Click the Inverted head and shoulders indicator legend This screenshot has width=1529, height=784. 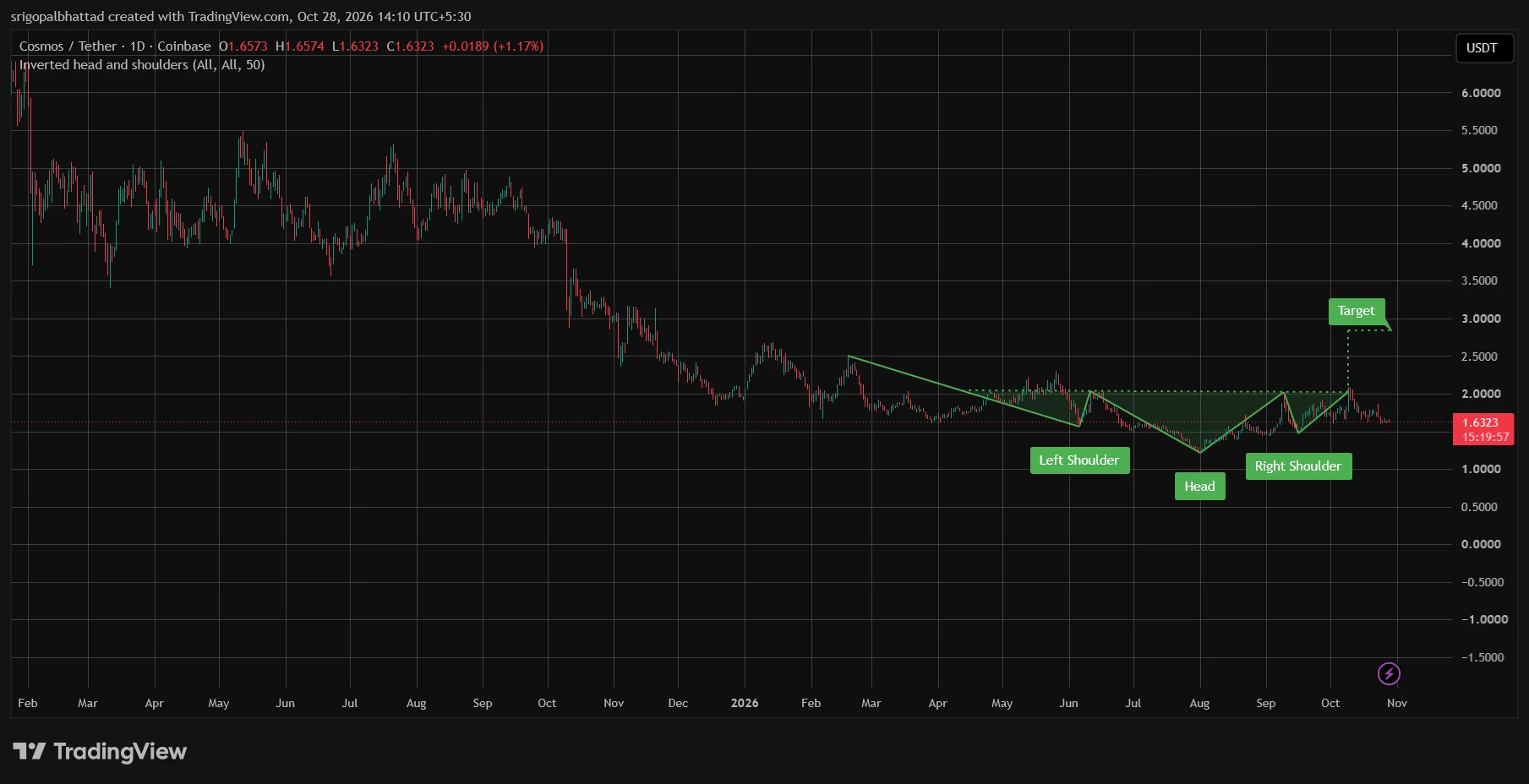click(142, 65)
